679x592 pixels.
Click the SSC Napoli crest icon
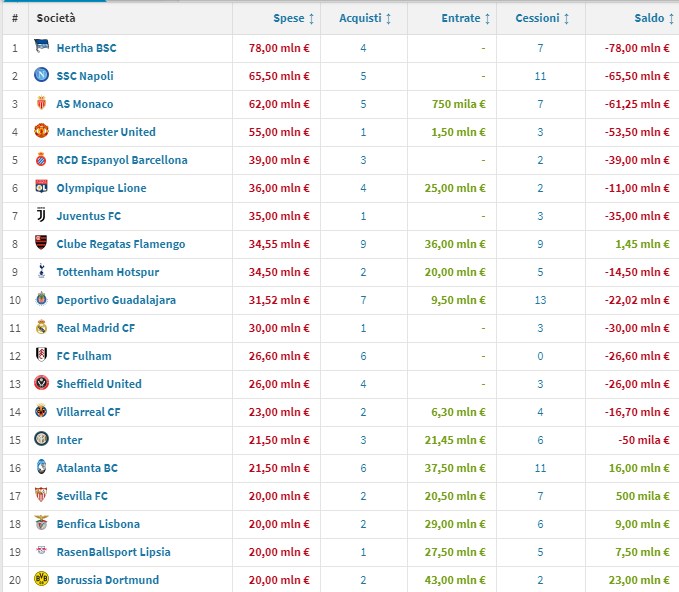[x=42, y=74]
